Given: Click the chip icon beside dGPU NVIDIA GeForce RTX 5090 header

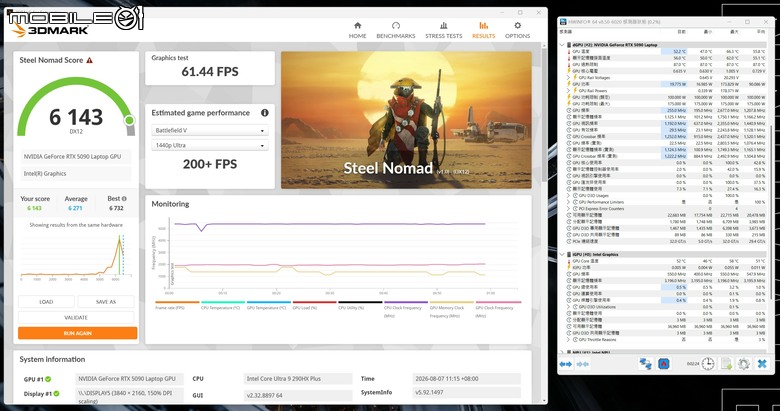Looking at the screenshot, I should tap(569, 45).
